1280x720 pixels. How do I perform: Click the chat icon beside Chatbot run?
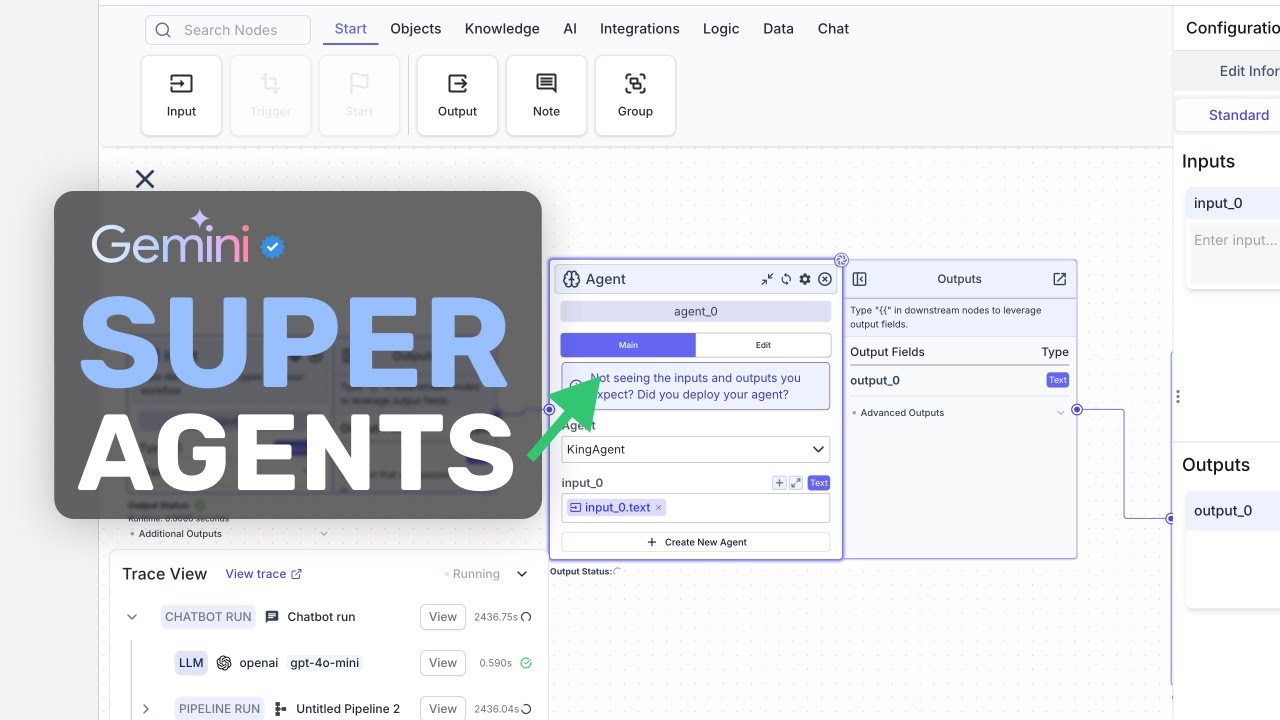272,617
